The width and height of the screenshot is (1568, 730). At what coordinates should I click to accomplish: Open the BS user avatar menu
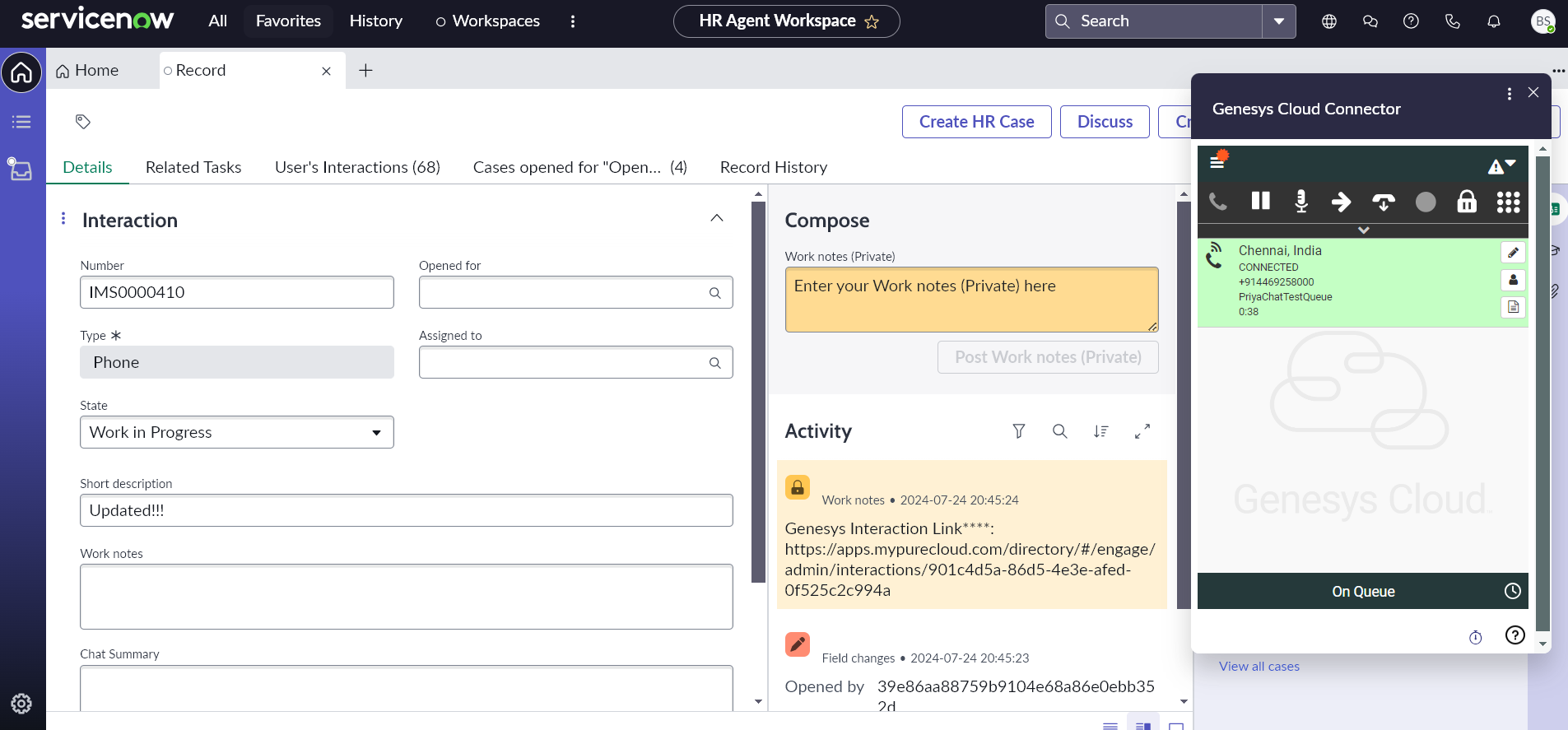[1543, 21]
